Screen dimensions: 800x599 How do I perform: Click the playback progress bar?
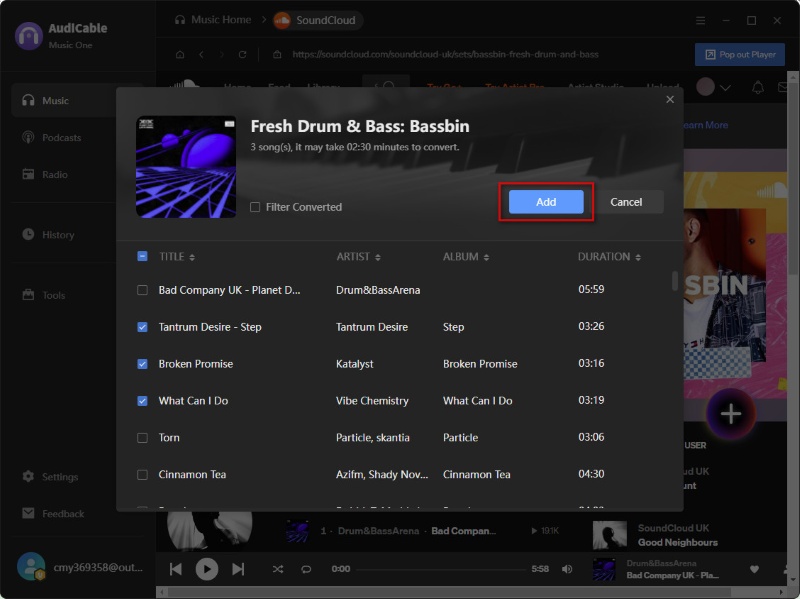pyautogui.click(x=441, y=569)
